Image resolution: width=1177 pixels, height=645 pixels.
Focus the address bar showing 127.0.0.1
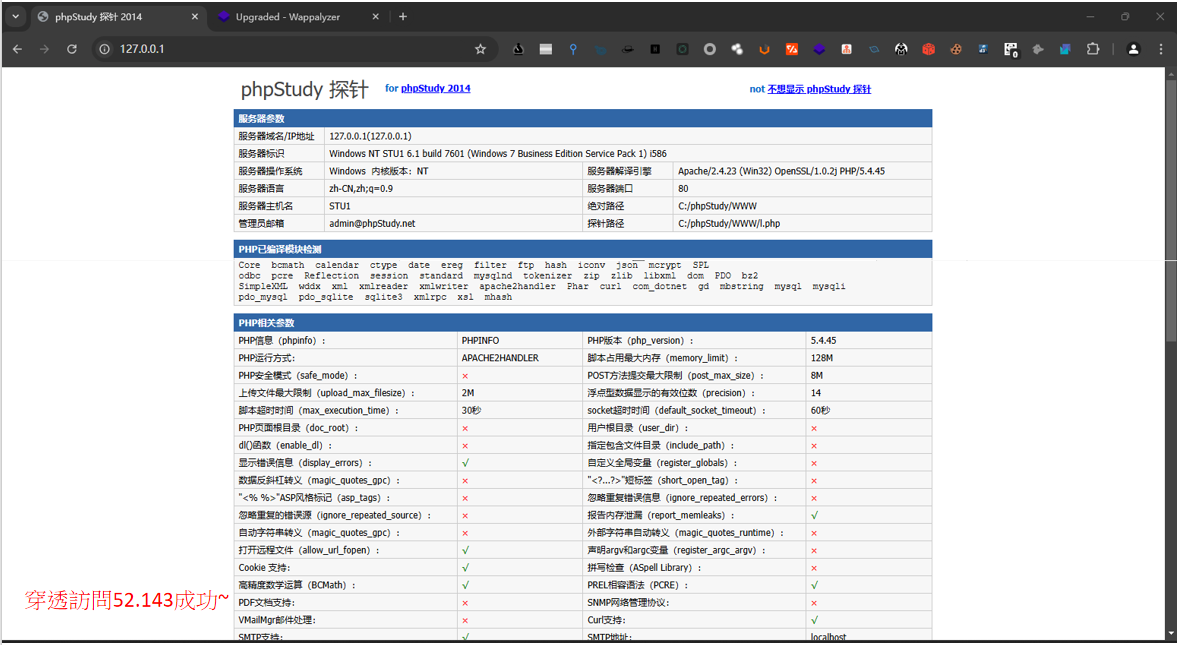293,49
